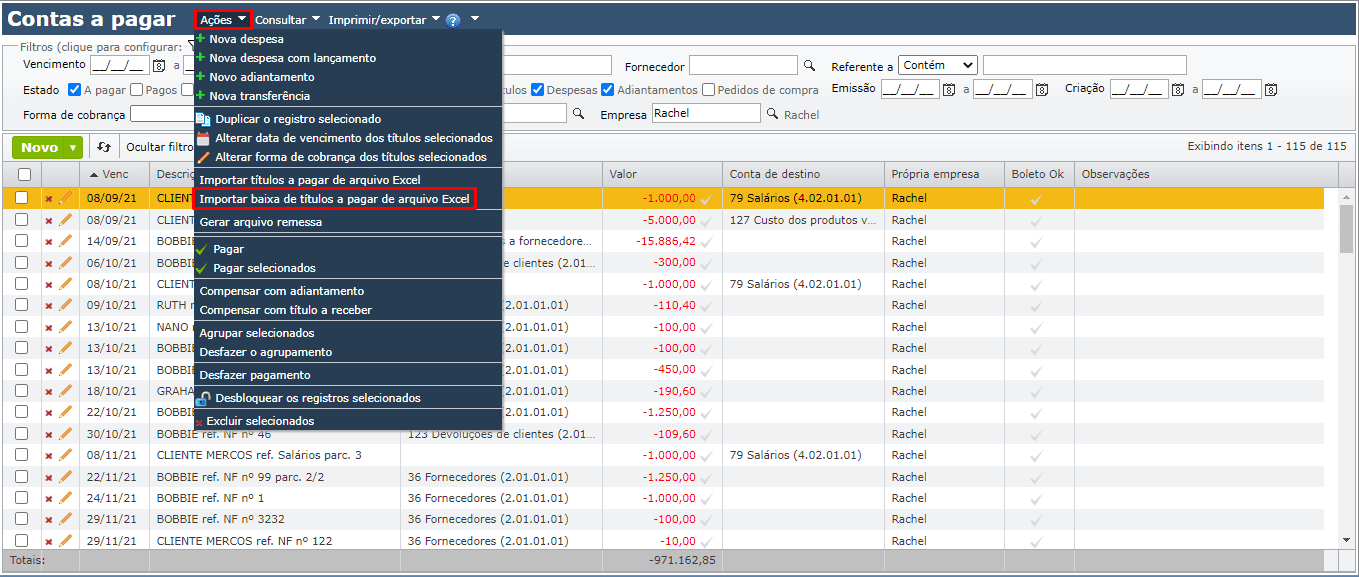The width and height of the screenshot is (1359, 577).
Task: Select checkbox of 14/09/21 BOBBIE row
Action: pyautogui.click(x=22, y=241)
